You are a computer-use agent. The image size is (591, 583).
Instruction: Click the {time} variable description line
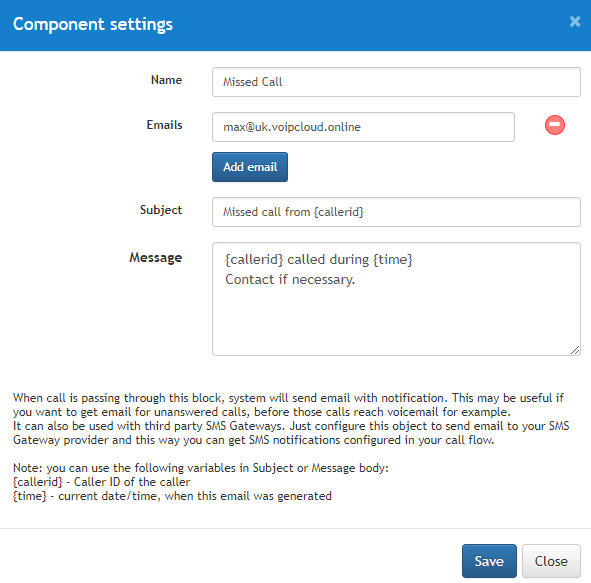pos(172,496)
